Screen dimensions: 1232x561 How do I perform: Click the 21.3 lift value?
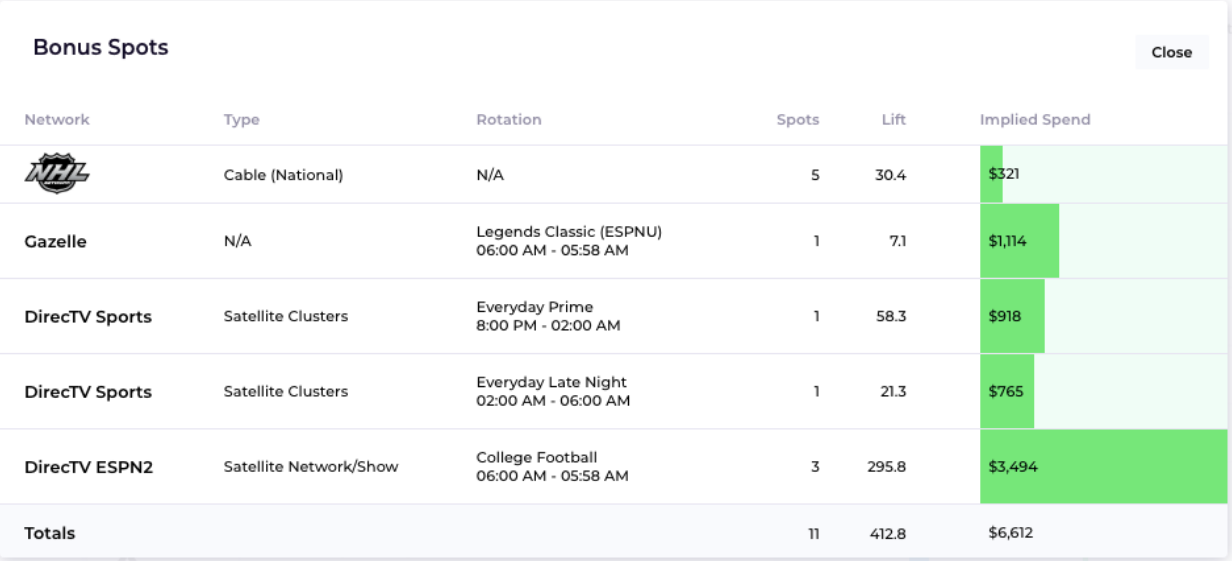point(893,392)
